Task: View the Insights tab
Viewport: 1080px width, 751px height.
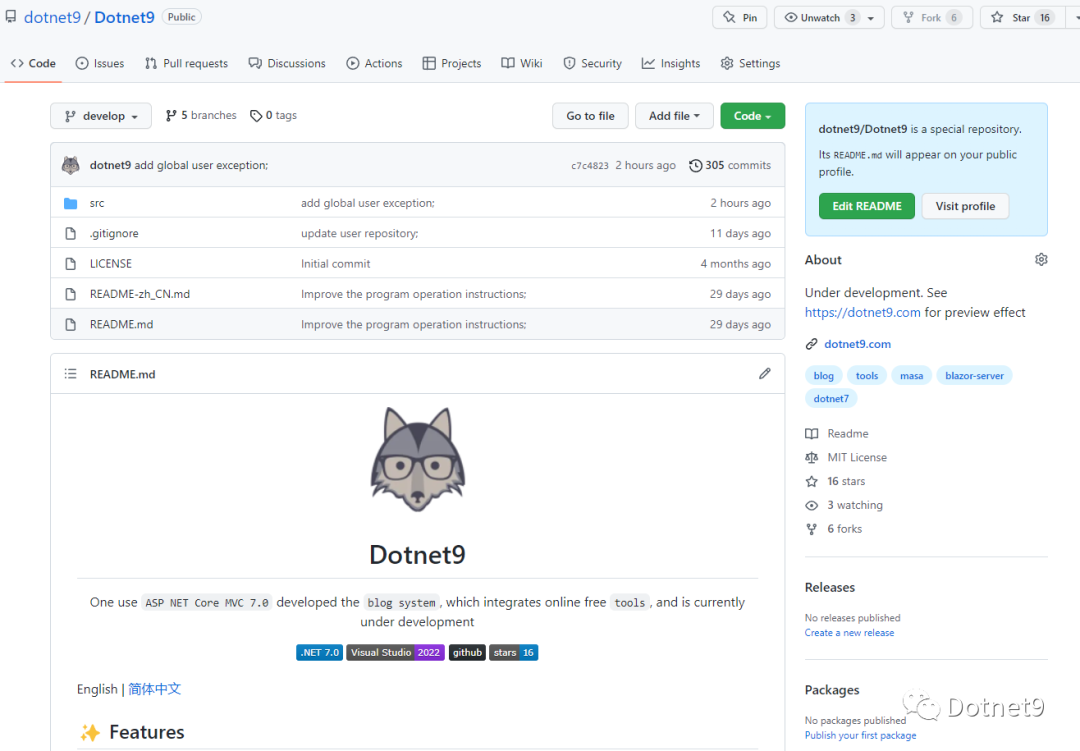Action: click(671, 63)
